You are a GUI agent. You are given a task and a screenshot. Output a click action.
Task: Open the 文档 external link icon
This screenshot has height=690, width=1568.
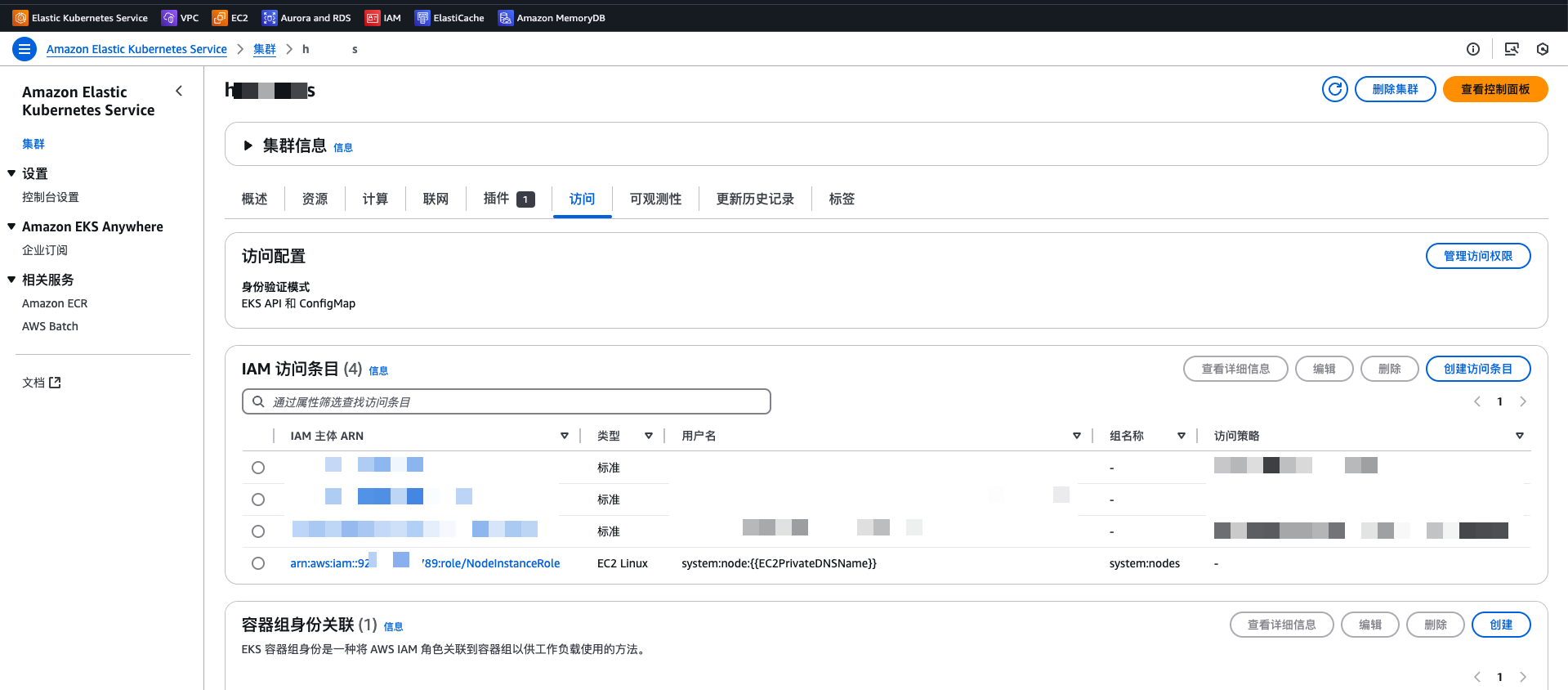click(x=55, y=383)
